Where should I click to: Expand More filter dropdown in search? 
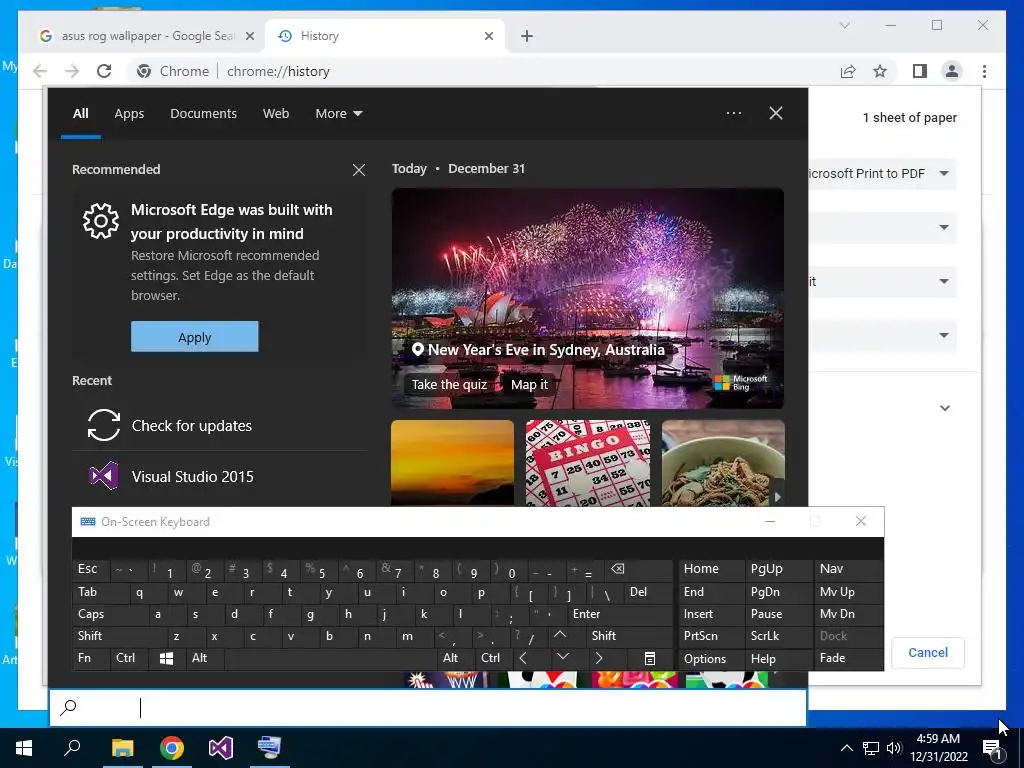[x=338, y=114]
